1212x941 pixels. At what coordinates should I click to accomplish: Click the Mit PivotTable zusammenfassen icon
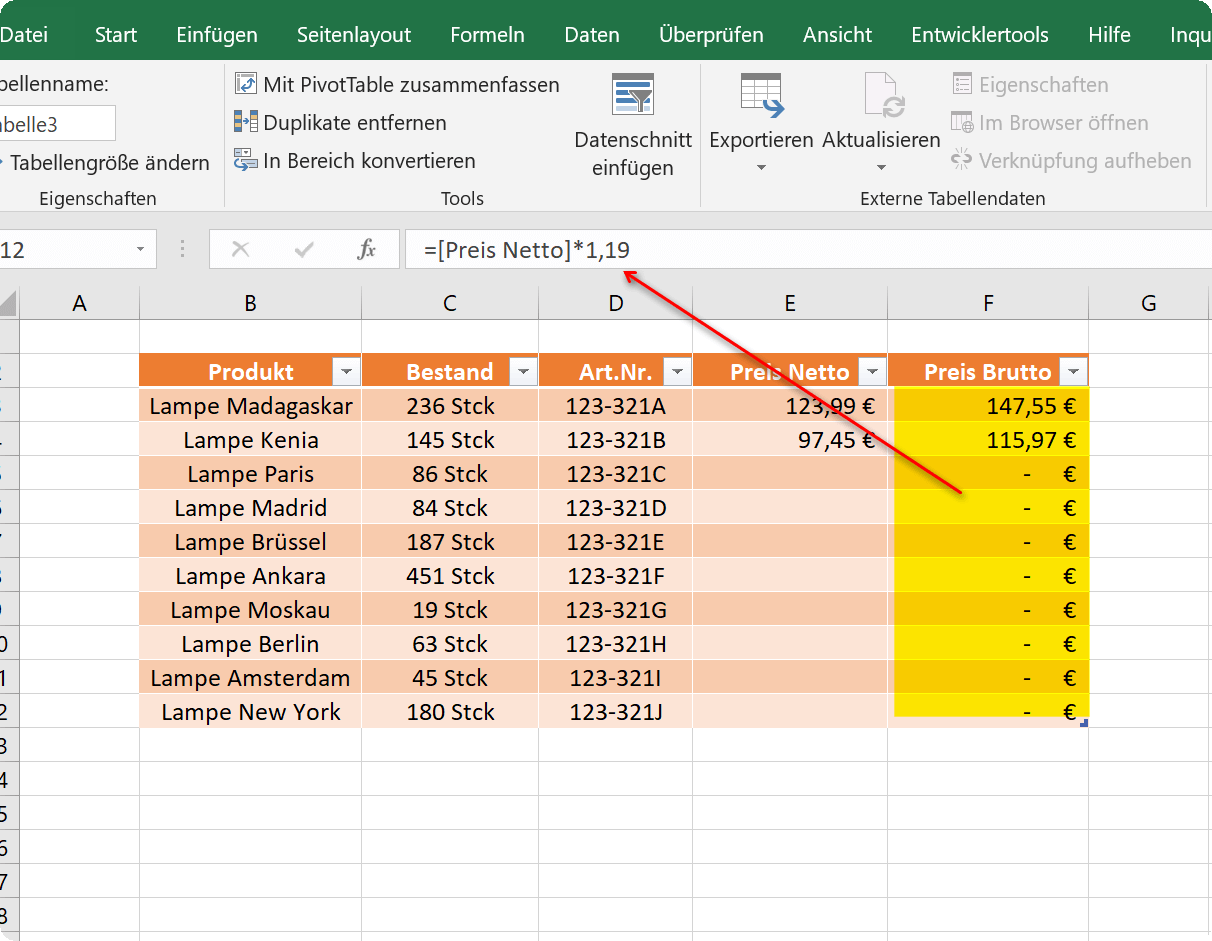coord(245,83)
